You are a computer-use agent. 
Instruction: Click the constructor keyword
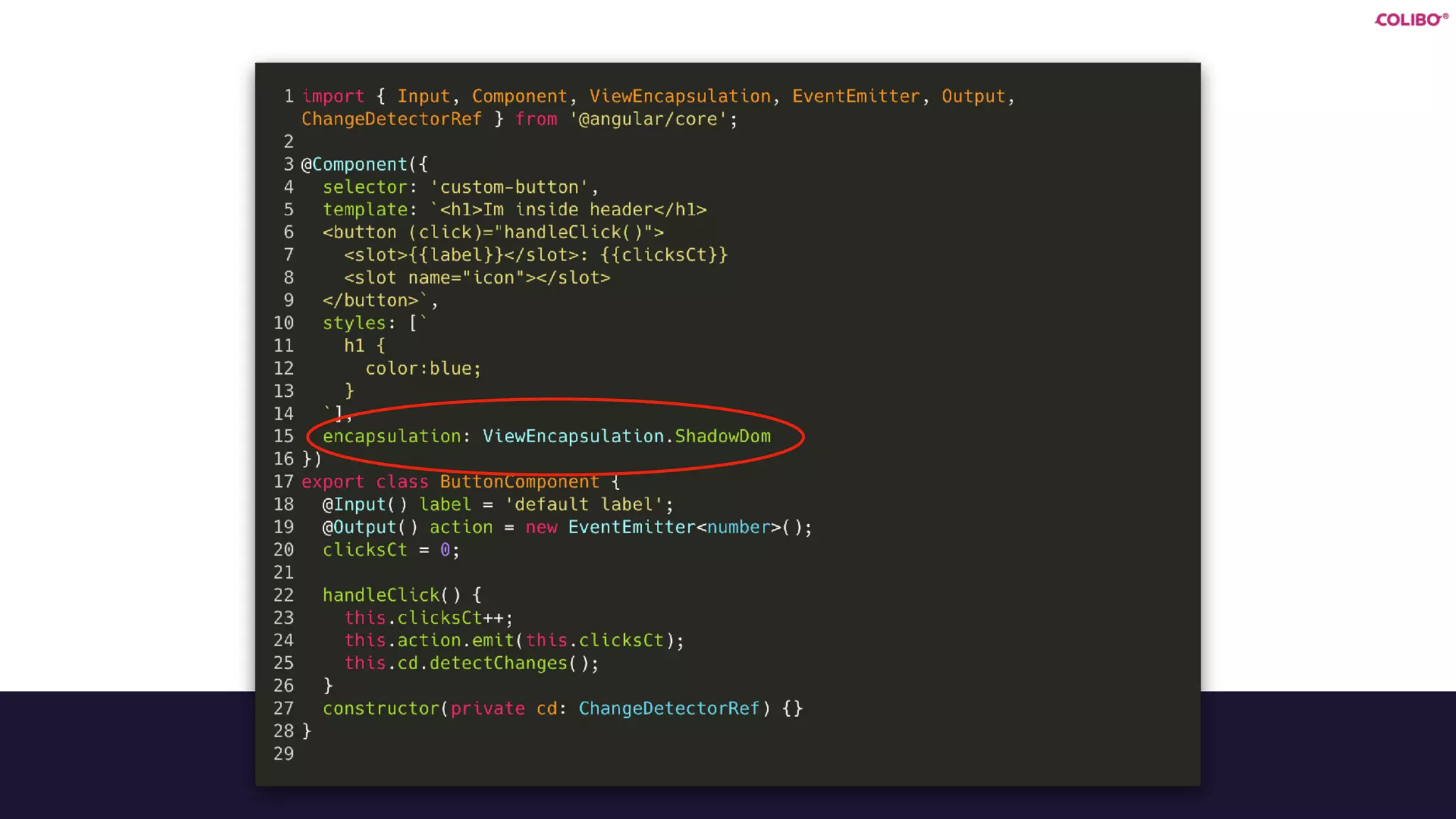tap(381, 709)
